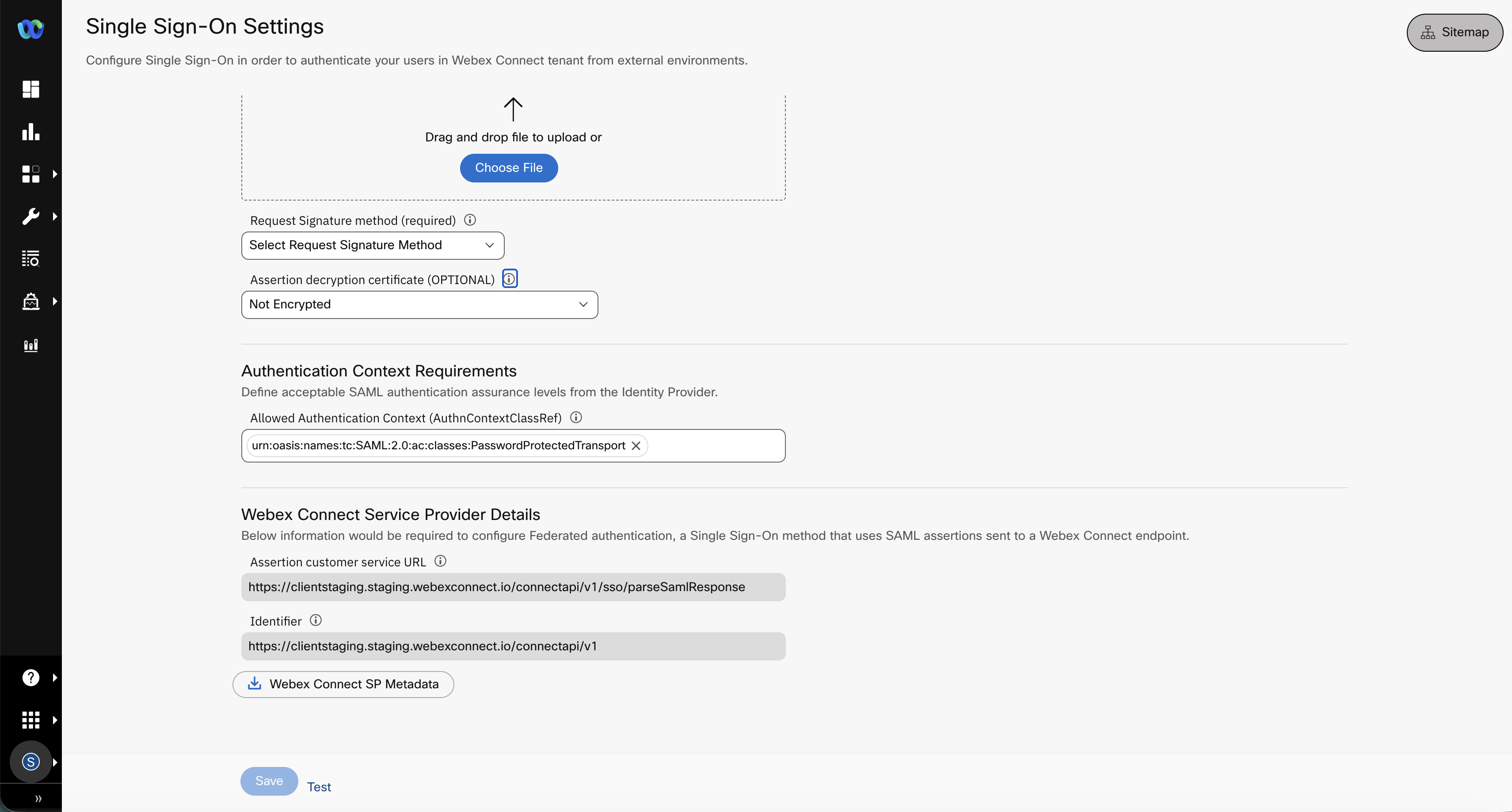The image size is (1512, 812).
Task: Click info icon for Allowed Authentication Context
Action: point(576,417)
